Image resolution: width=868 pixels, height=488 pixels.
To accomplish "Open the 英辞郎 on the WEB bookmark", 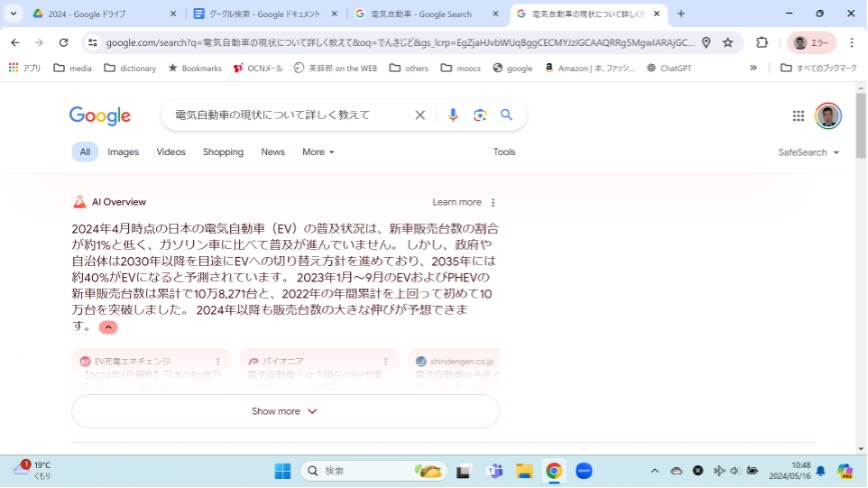I will coord(335,68).
